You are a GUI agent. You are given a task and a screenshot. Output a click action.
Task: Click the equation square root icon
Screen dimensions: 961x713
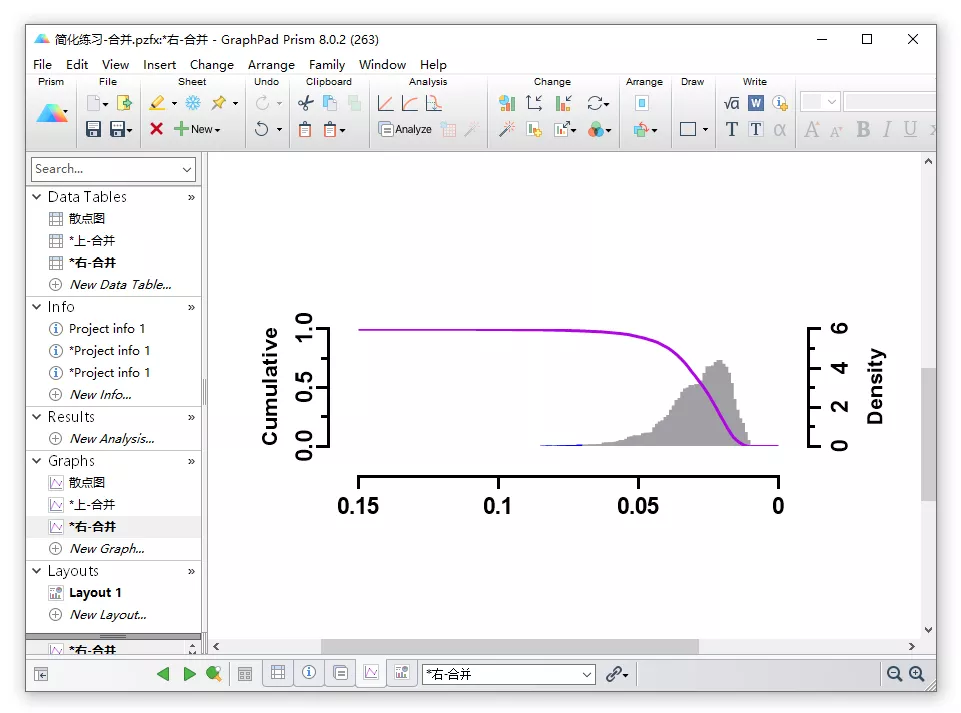point(731,103)
